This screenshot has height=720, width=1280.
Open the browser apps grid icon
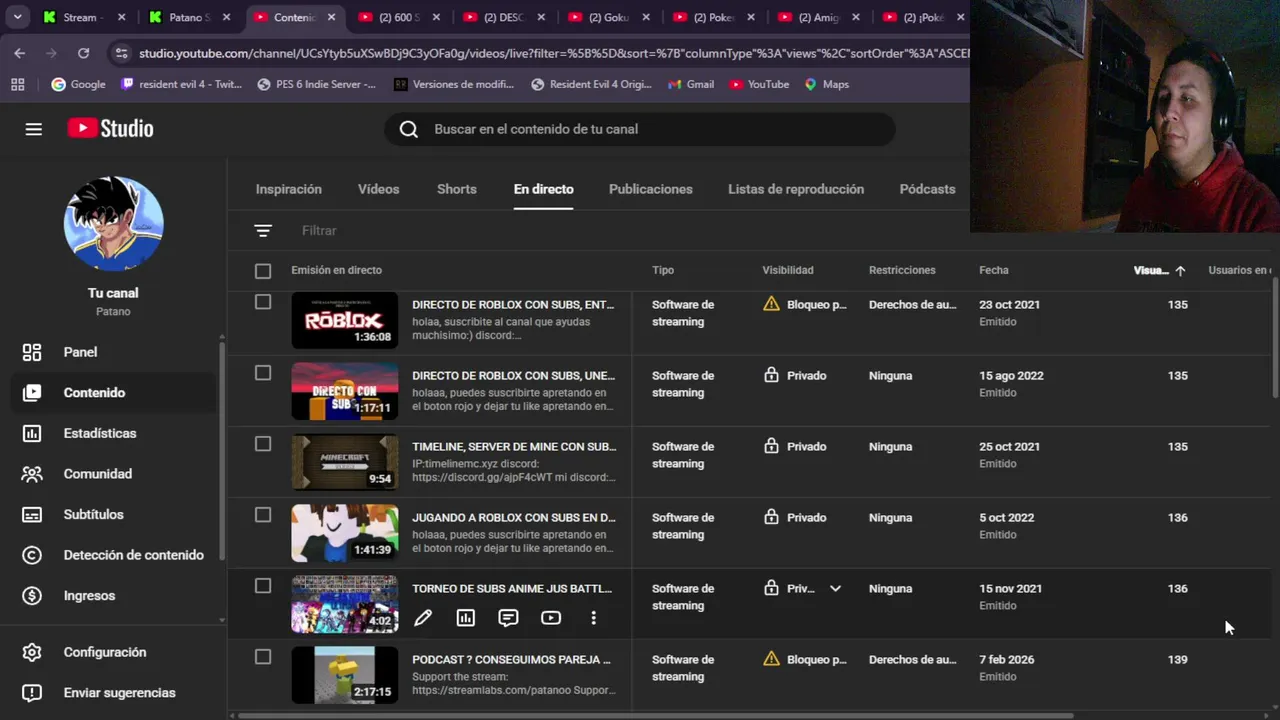[18, 84]
